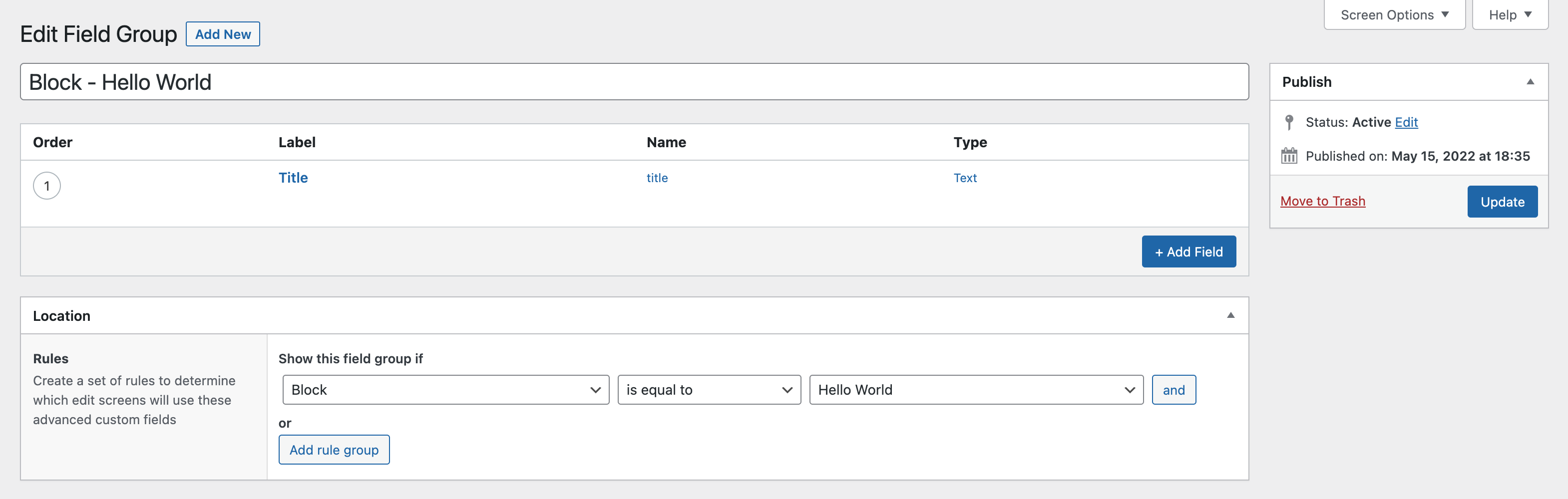The height and width of the screenshot is (499, 1568).
Task: Click the calendar icon beside Published on
Action: tap(1289, 156)
